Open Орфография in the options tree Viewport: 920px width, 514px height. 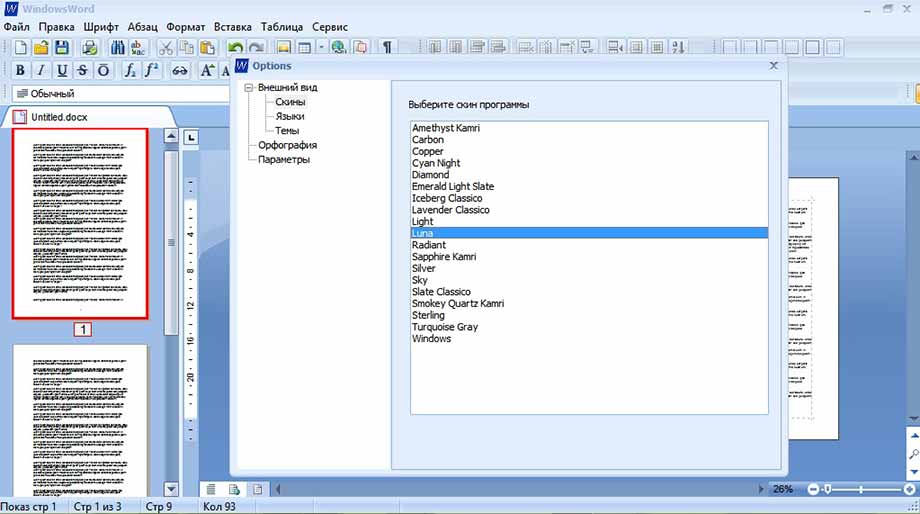point(288,145)
